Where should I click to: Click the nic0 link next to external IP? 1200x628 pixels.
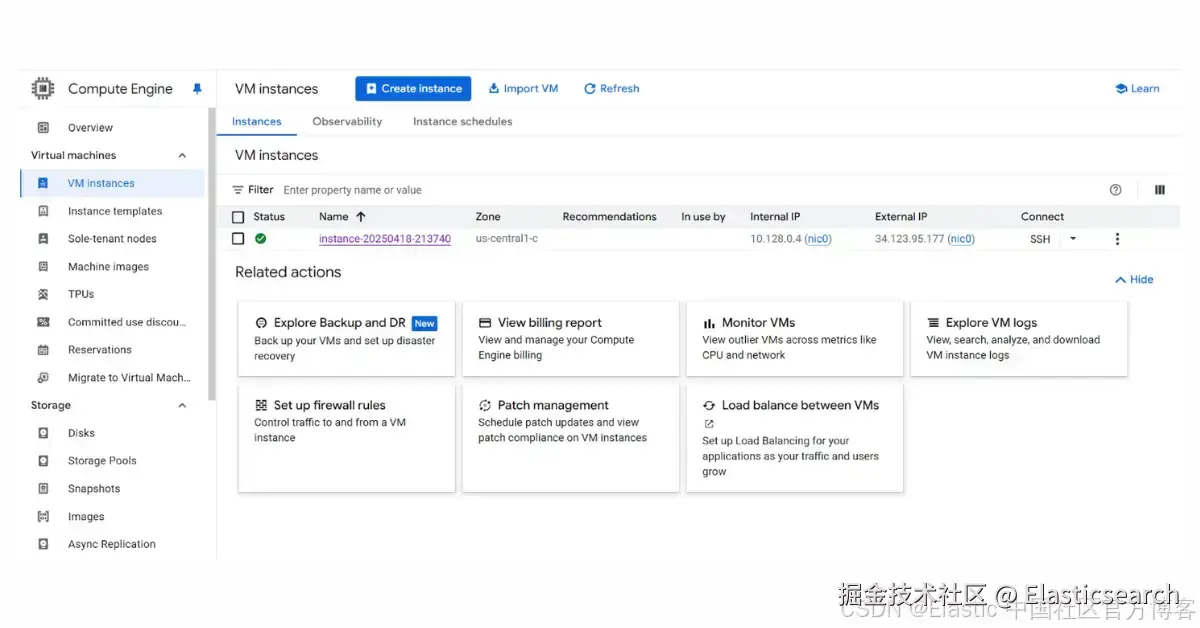point(961,239)
